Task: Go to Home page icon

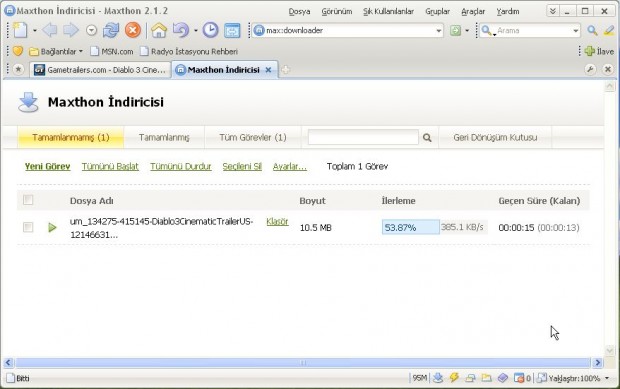Action: tap(159, 30)
